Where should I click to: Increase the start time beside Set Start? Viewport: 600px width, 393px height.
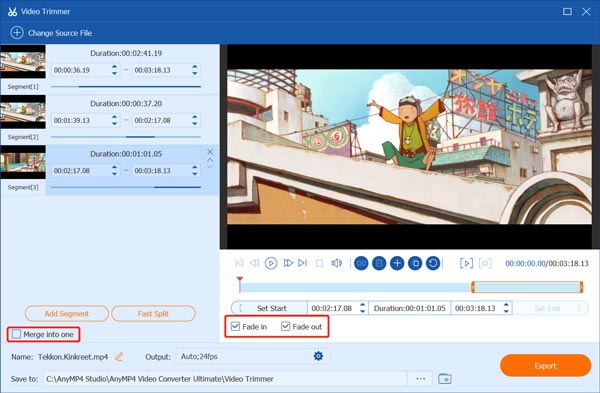[x=362, y=305]
